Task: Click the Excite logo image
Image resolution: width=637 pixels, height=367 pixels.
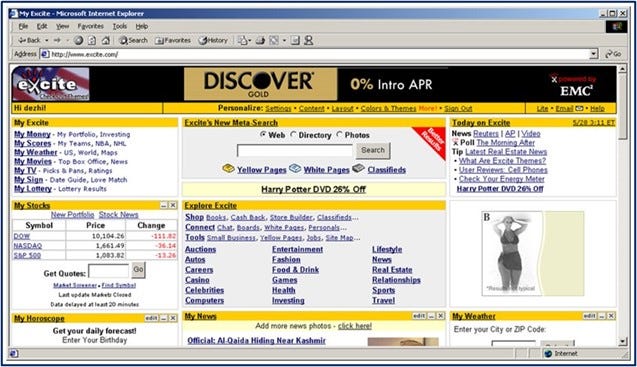Action: pos(51,84)
